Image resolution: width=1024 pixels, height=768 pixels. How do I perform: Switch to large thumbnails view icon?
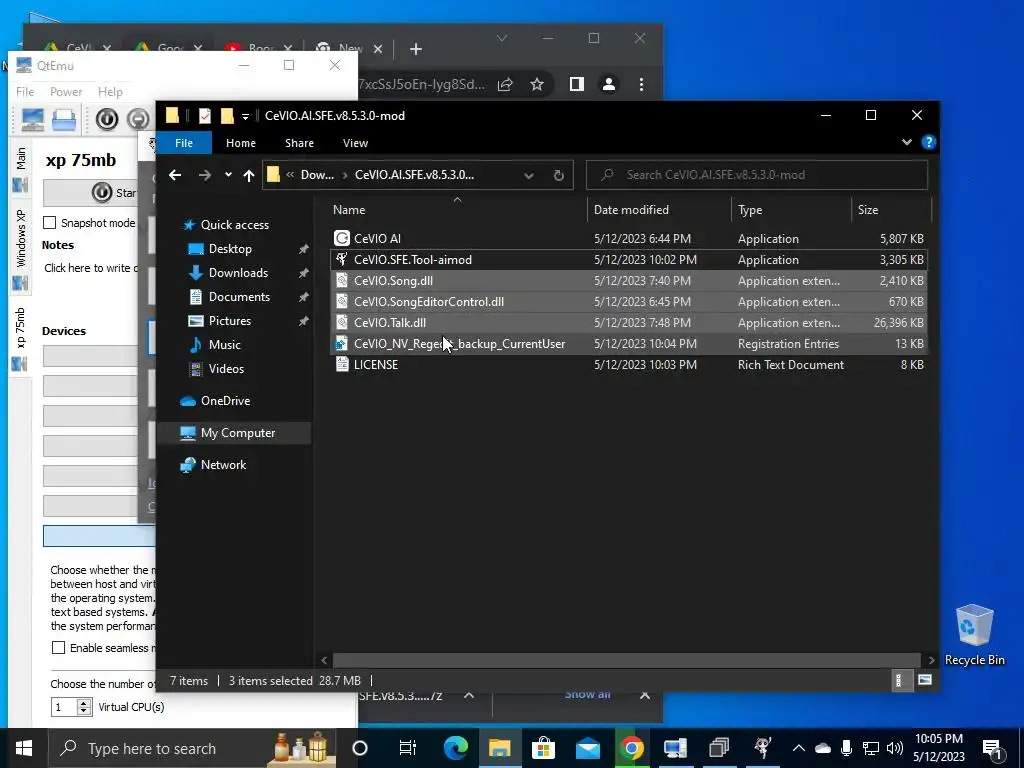coord(925,680)
